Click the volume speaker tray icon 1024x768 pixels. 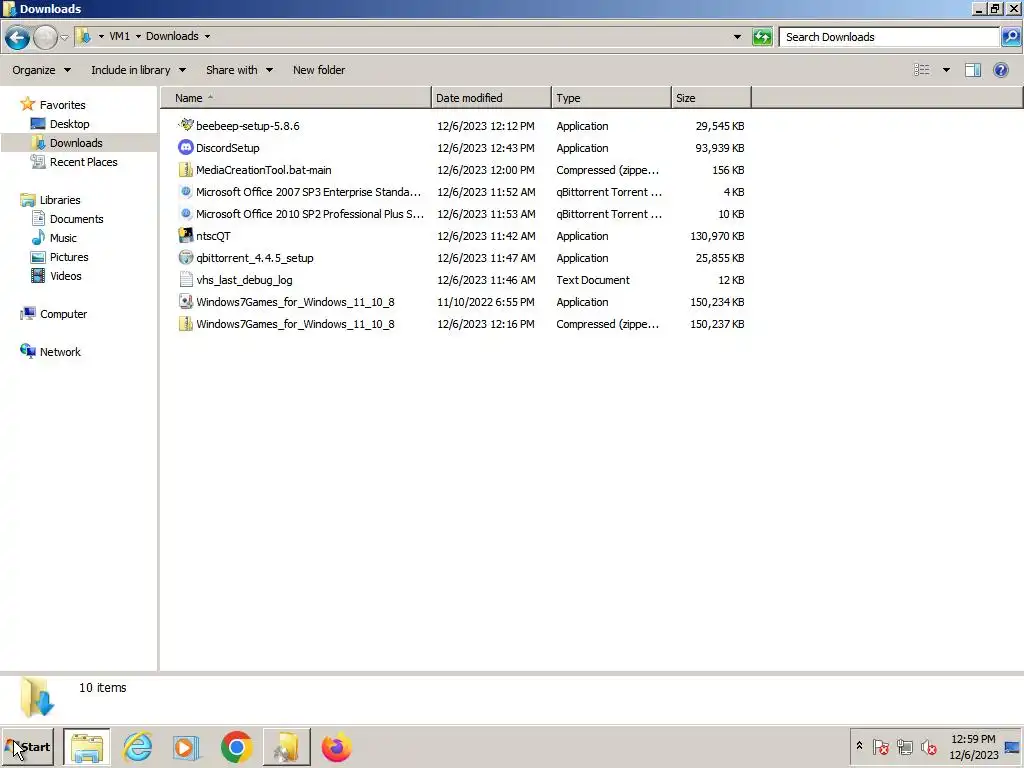pyautogui.click(x=928, y=746)
